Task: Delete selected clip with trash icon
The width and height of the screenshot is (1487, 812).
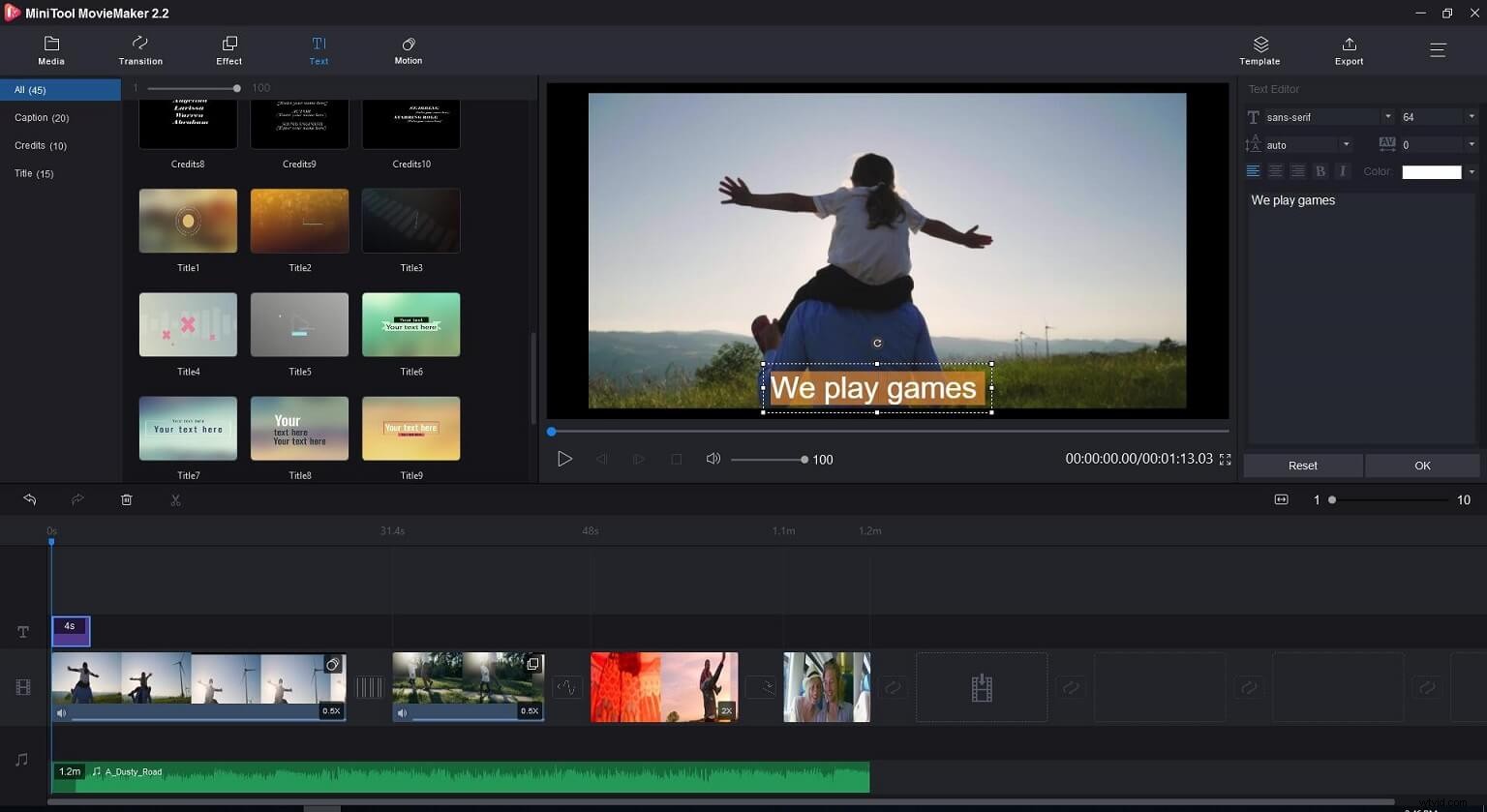Action: pyautogui.click(x=126, y=499)
